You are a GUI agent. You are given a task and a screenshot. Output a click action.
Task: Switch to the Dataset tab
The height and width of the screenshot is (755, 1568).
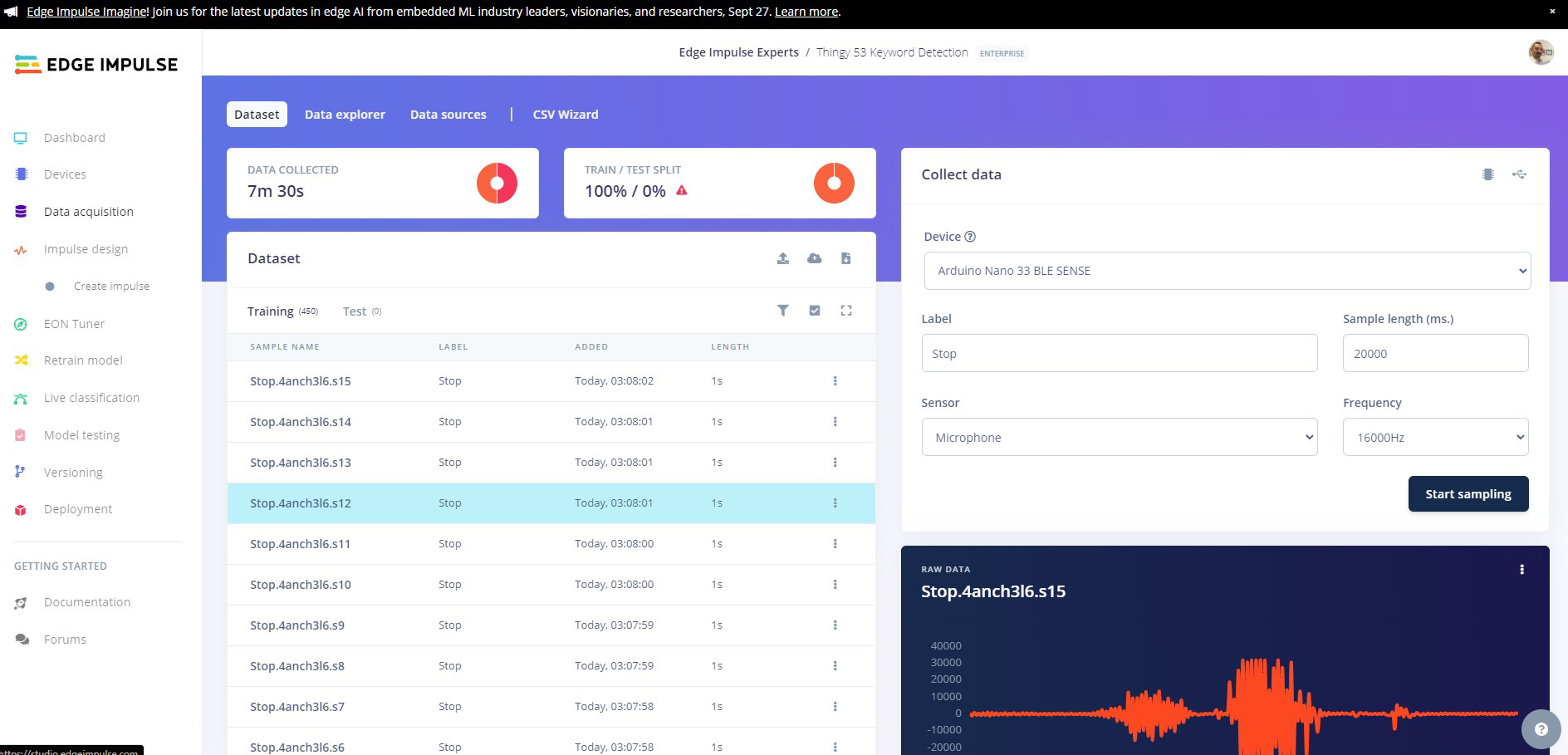(x=257, y=115)
